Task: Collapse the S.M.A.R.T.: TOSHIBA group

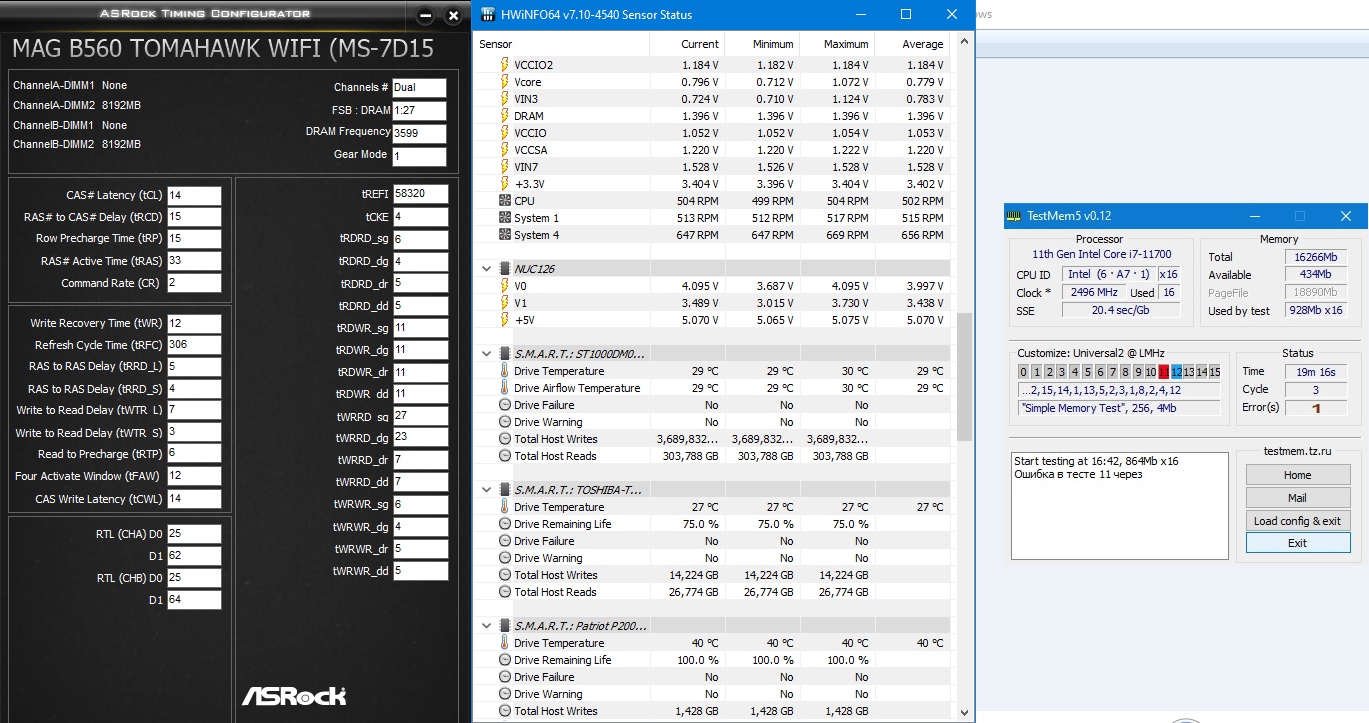Action: point(487,489)
